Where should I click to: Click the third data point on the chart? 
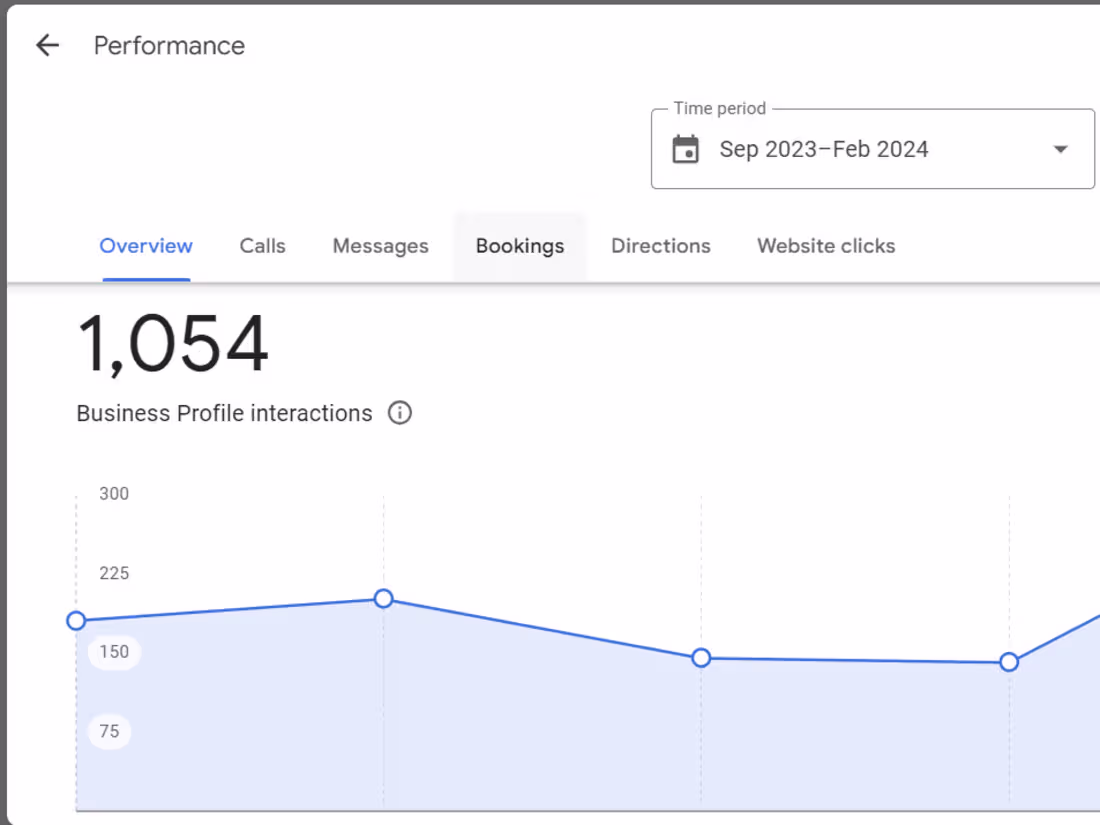click(x=701, y=658)
